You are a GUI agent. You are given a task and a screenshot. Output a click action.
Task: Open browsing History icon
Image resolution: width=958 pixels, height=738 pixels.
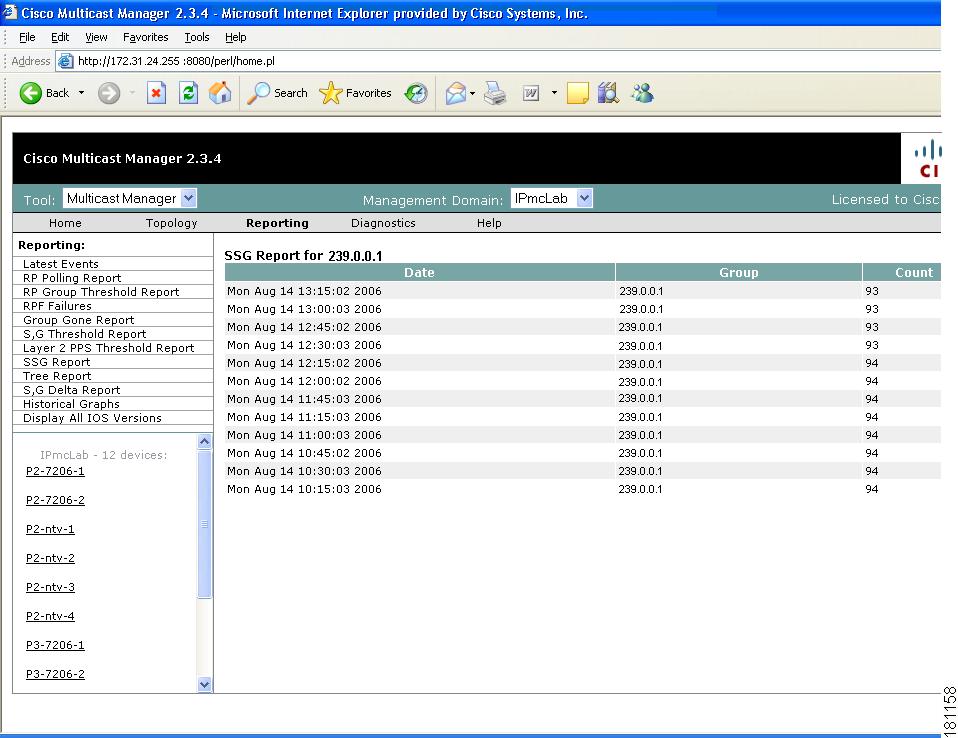click(416, 93)
